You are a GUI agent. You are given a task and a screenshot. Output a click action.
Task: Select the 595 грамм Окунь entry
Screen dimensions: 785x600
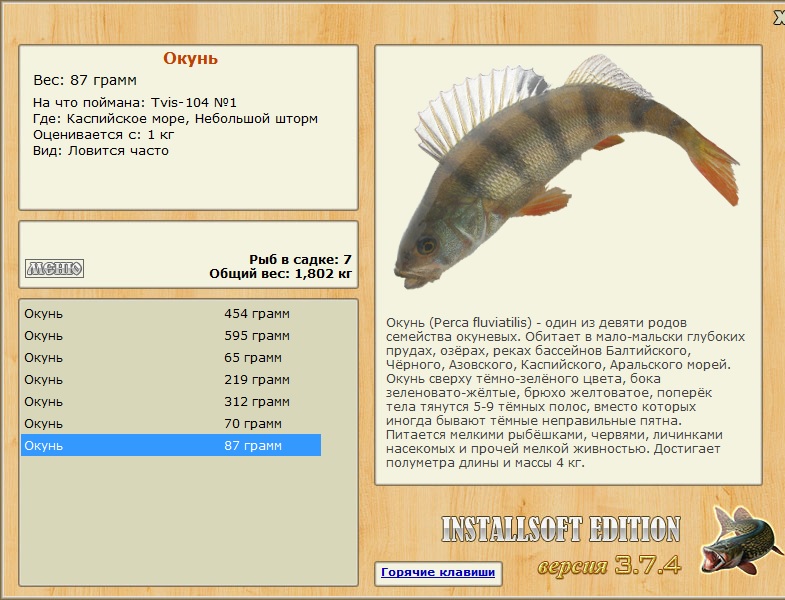[x=171, y=336]
